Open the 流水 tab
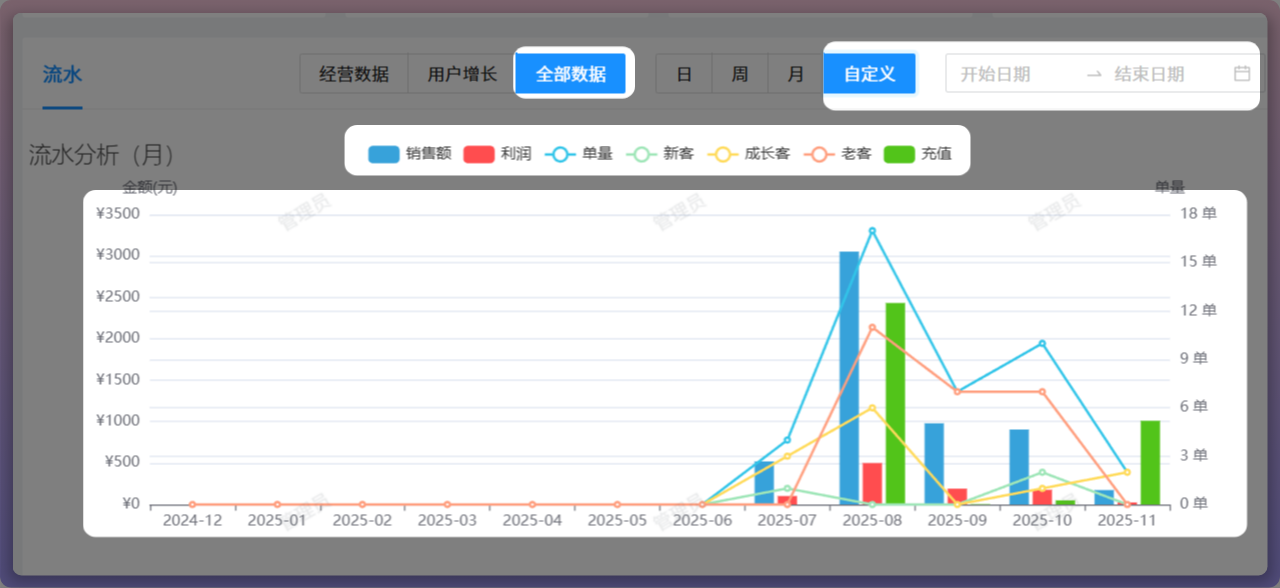The width and height of the screenshot is (1280, 588). tap(62, 74)
